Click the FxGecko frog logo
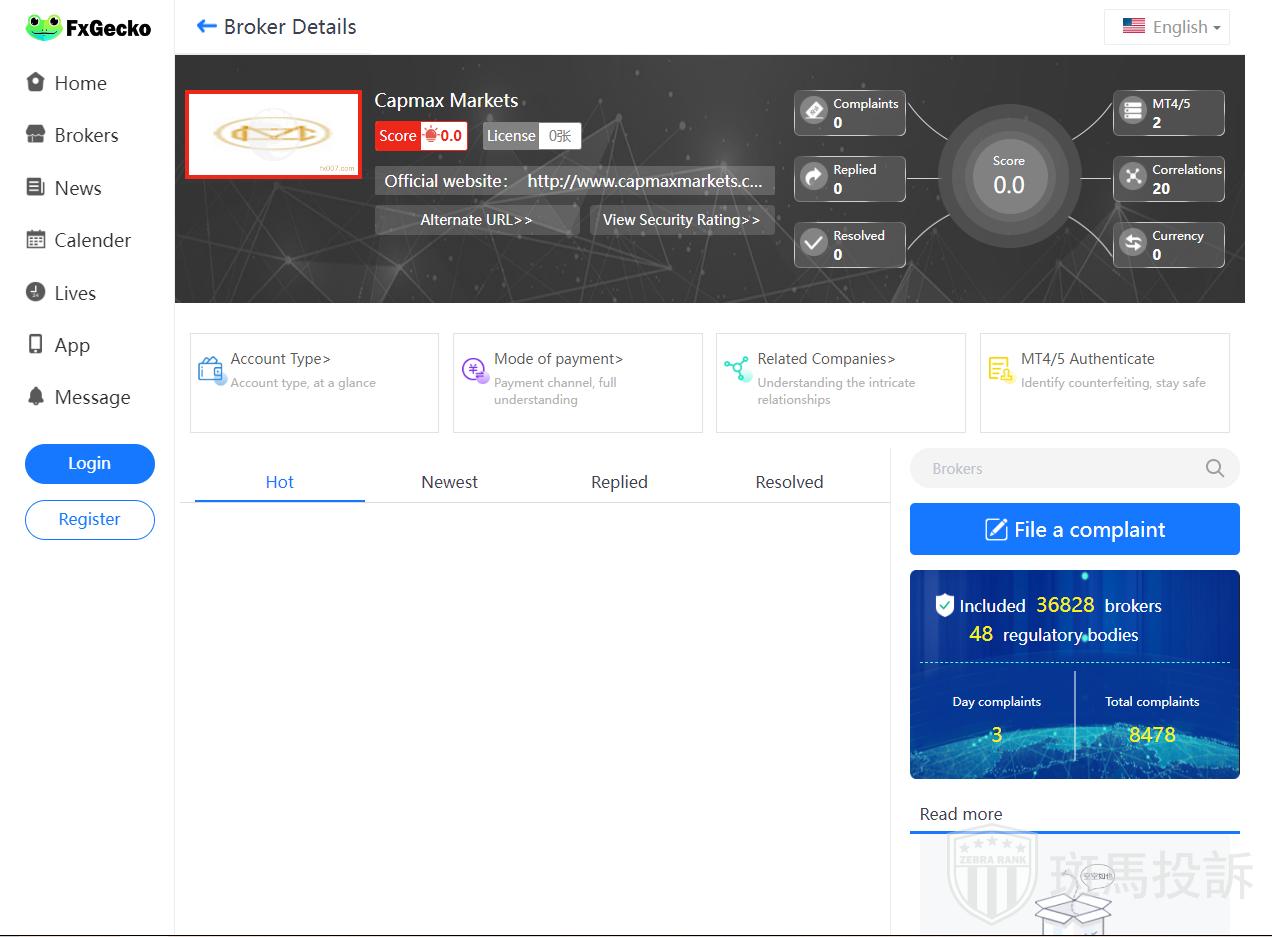Screen dimensions: 1272x937 click(44, 28)
